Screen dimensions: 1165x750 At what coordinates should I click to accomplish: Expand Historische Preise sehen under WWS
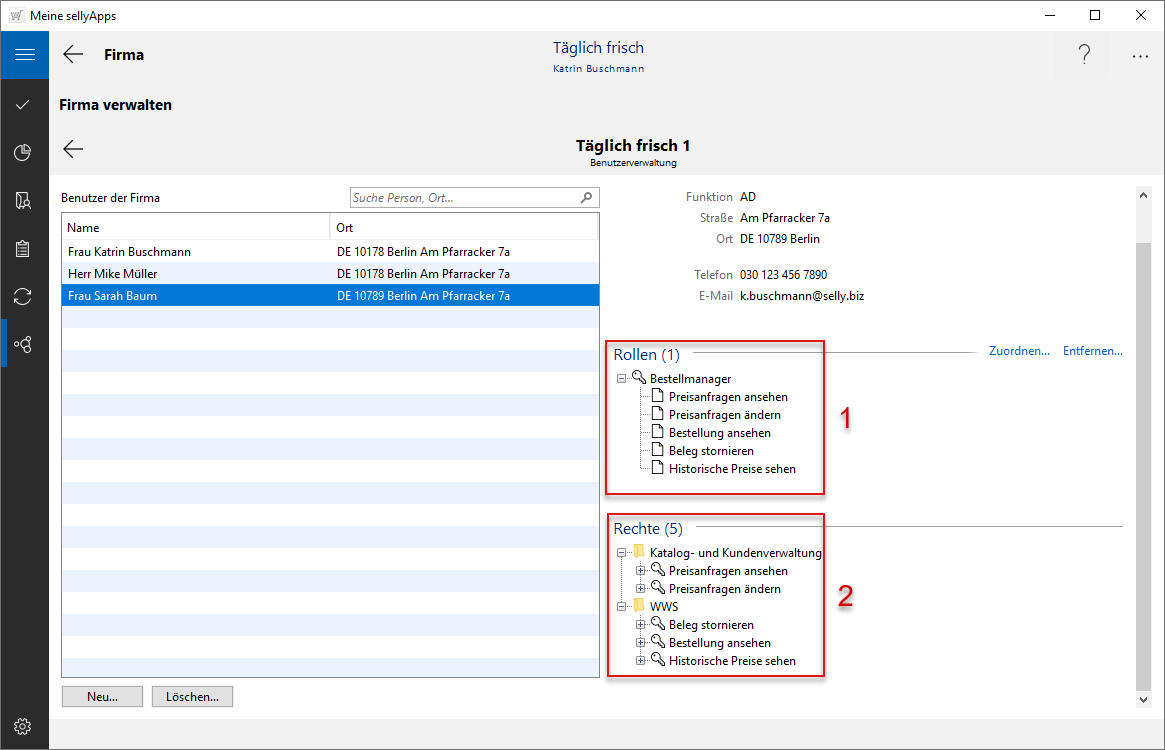tap(641, 661)
